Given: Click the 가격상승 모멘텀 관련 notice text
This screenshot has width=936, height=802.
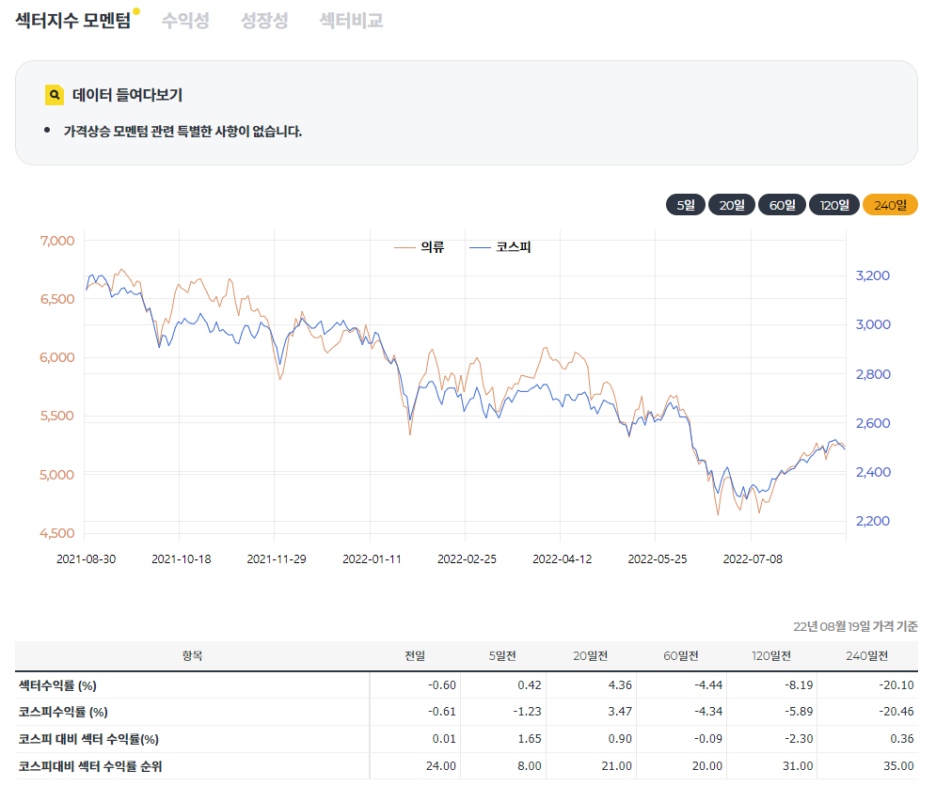Looking at the screenshot, I should 183,131.
